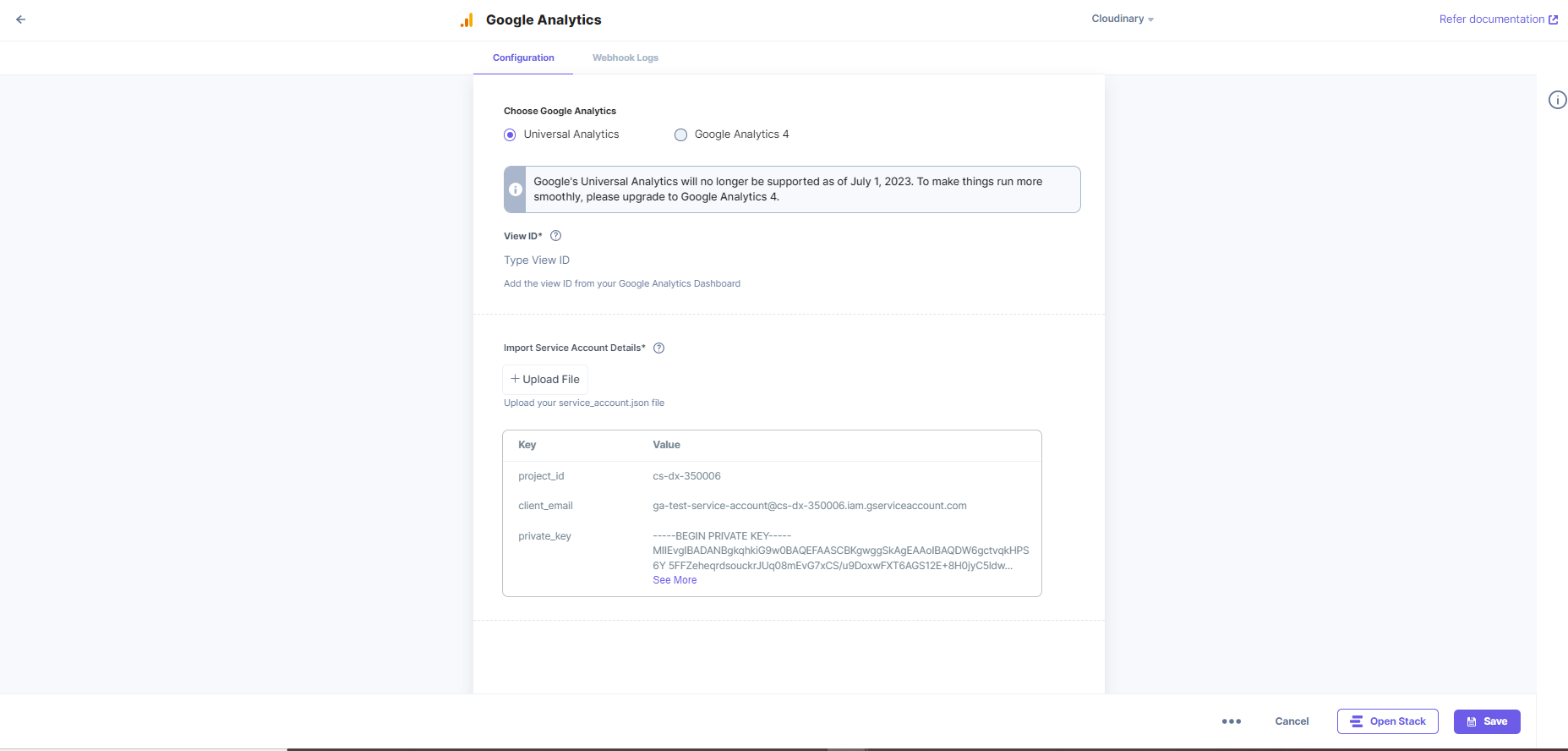The image size is (1568, 751).
Task: Click the Value column header
Action: 666,445
